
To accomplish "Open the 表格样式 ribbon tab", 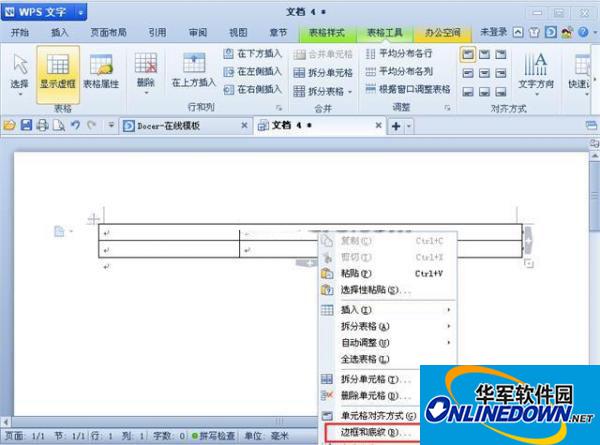I will click(321, 32).
